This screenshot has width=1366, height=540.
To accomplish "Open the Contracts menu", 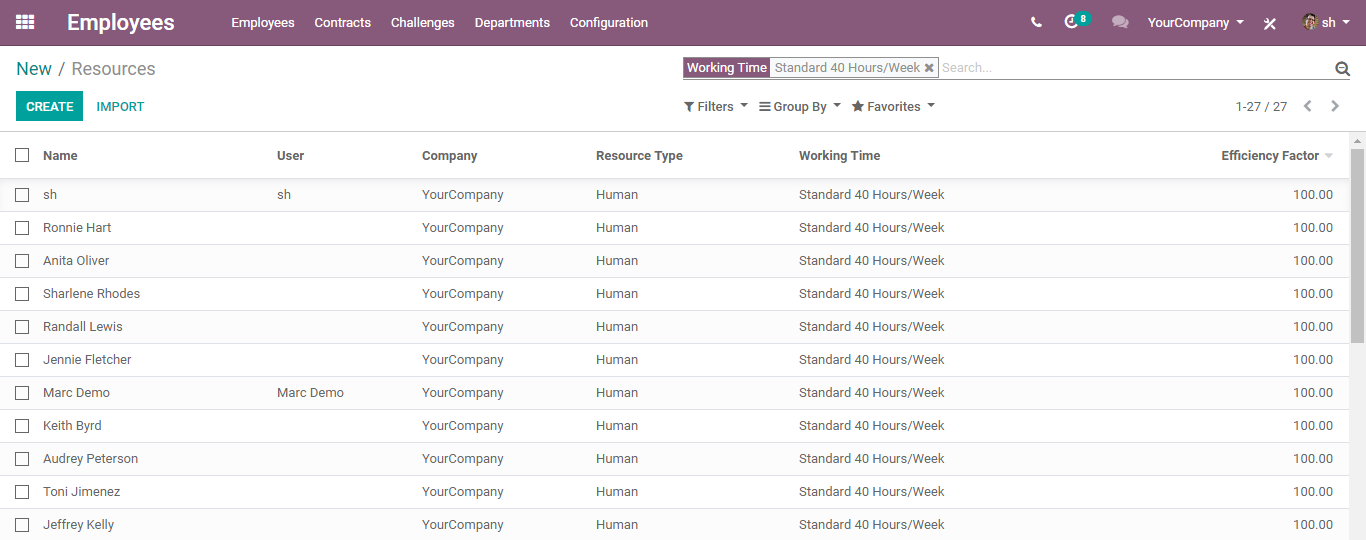I will click(x=342, y=22).
